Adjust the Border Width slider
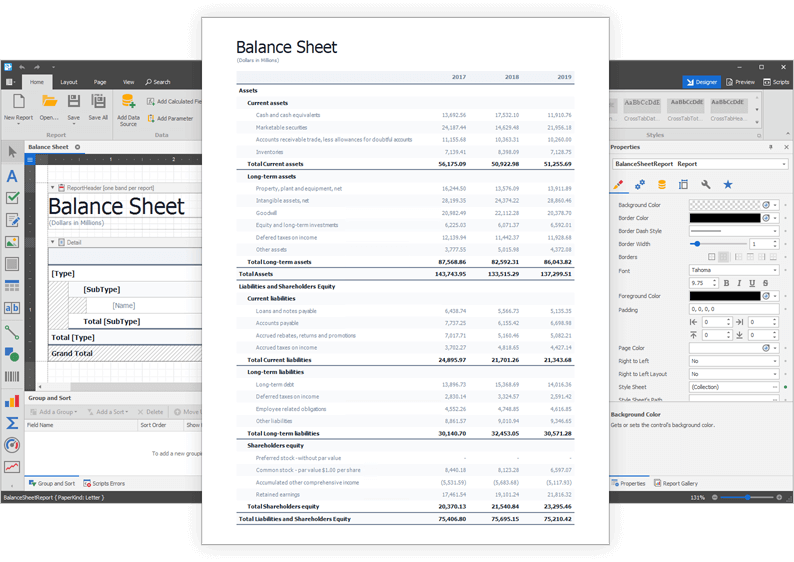The height and width of the screenshot is (562, 794). point(697,244)
